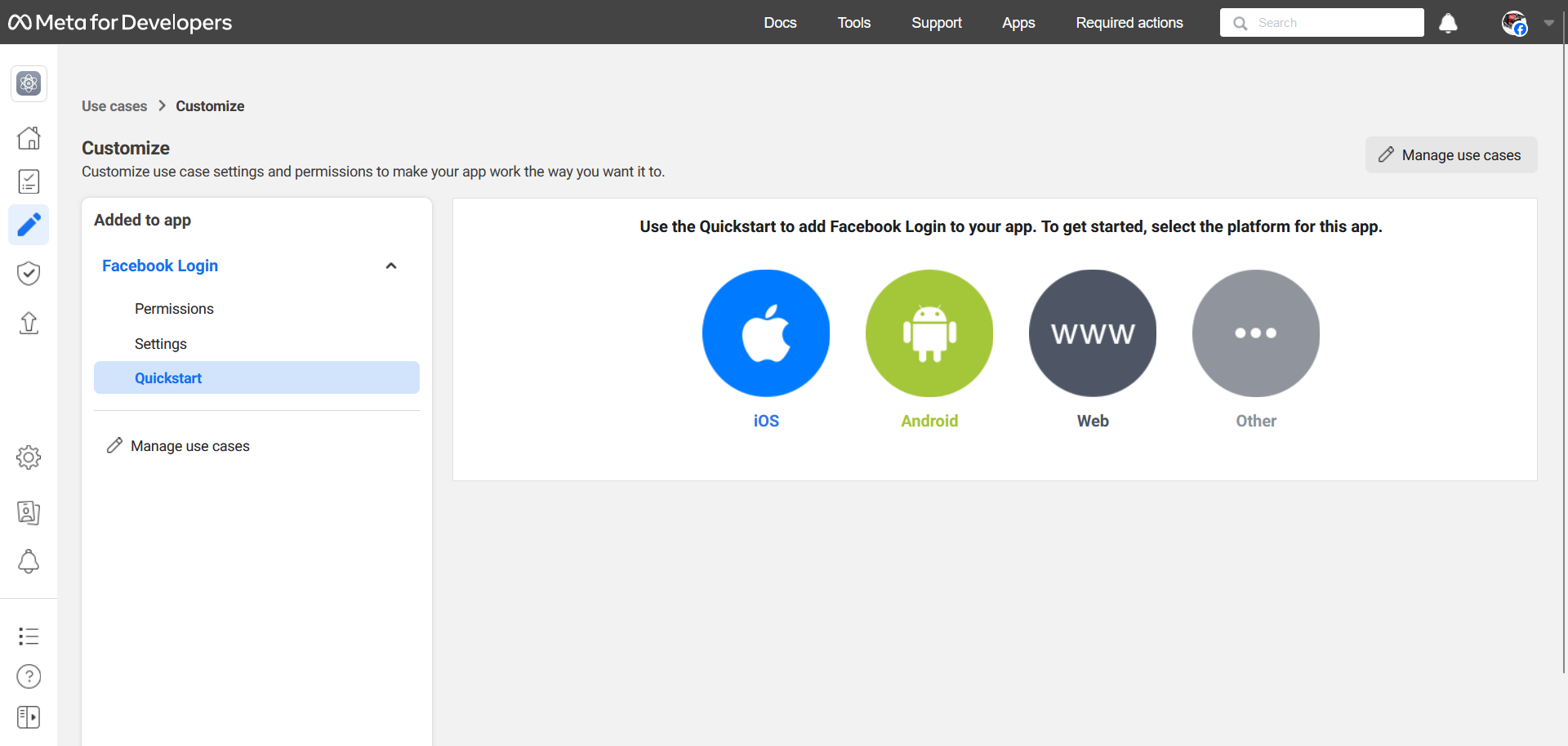Image resolution: width=1568 pixels, height=746 pixels.
Task: Click Manage use cases in left panel
Action: pos(179,446)
